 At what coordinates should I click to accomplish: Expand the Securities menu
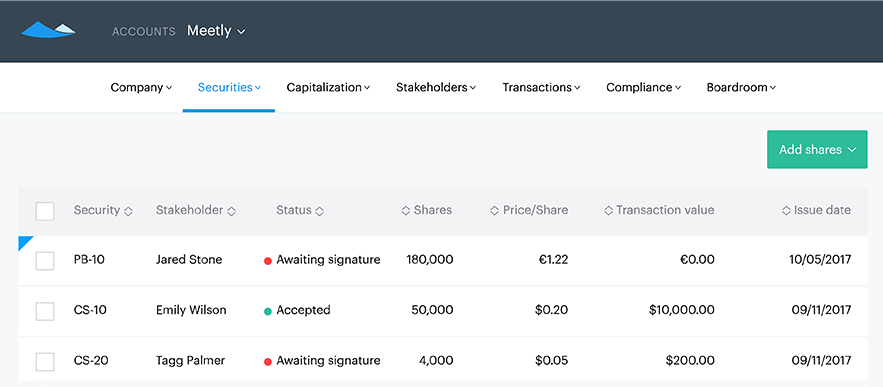coord(230,87)
